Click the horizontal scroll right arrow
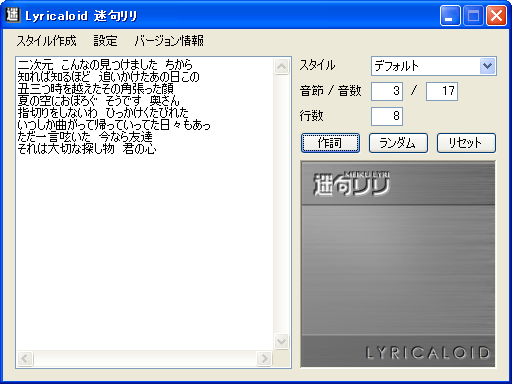Viewport: 512px width, 384px height. point(264,359)
